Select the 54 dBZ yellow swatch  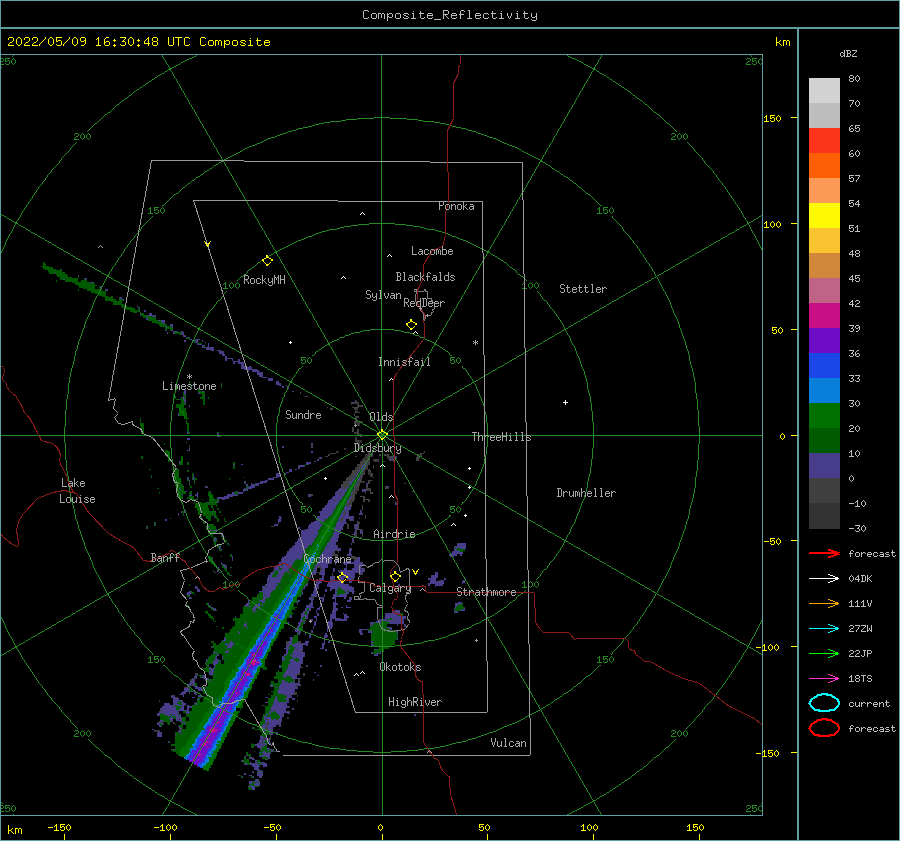click(x=824, y=215)
